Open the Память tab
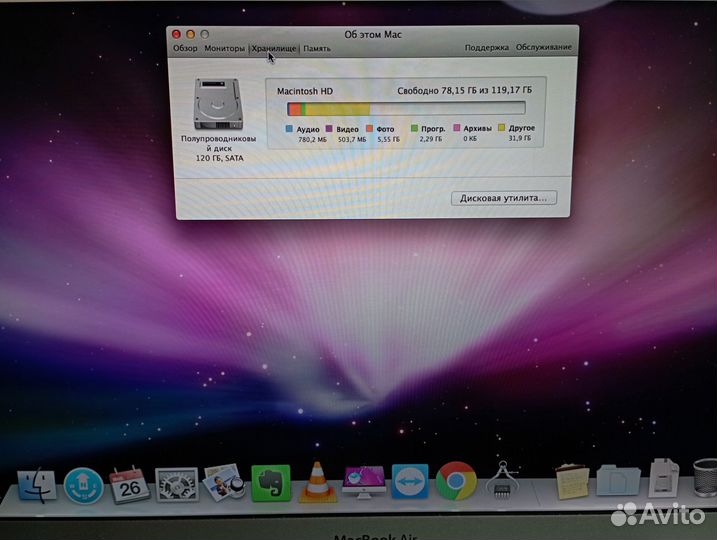This screenshot has height=540, width=717. pos(317,48)
